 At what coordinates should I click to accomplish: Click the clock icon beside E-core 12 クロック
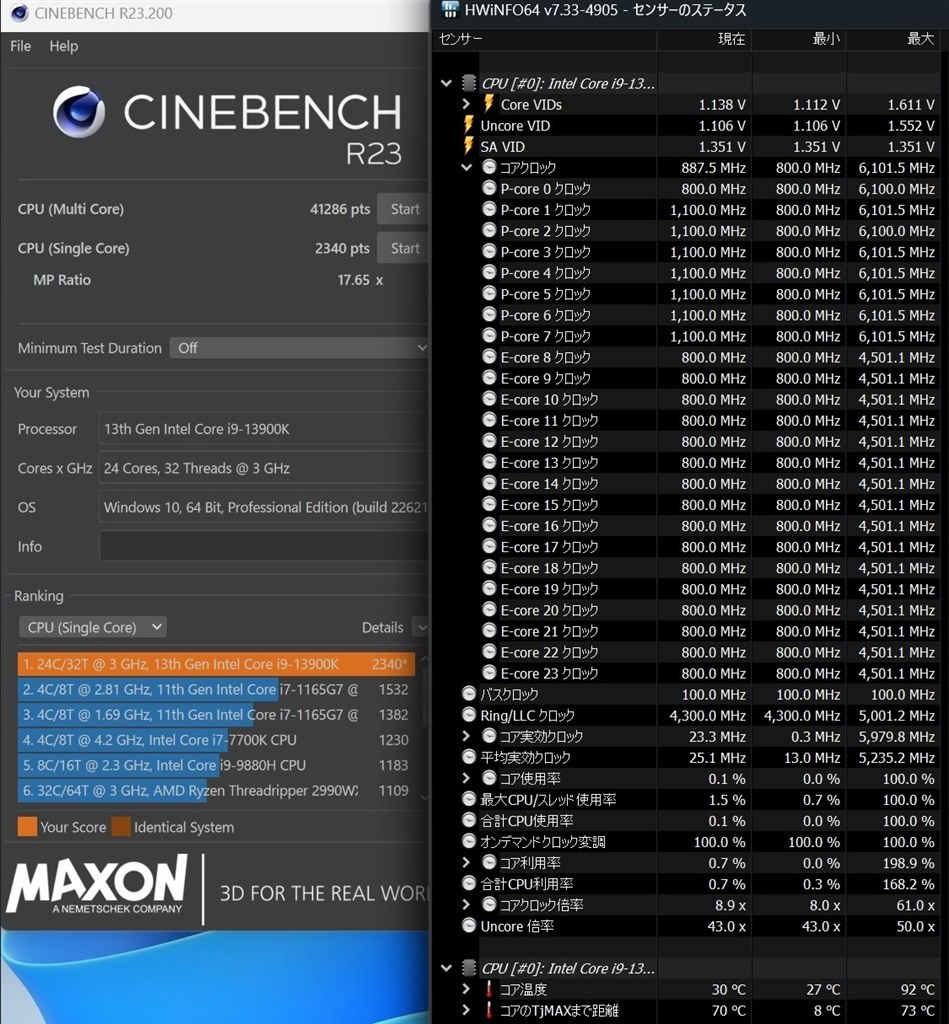[489, 441]
